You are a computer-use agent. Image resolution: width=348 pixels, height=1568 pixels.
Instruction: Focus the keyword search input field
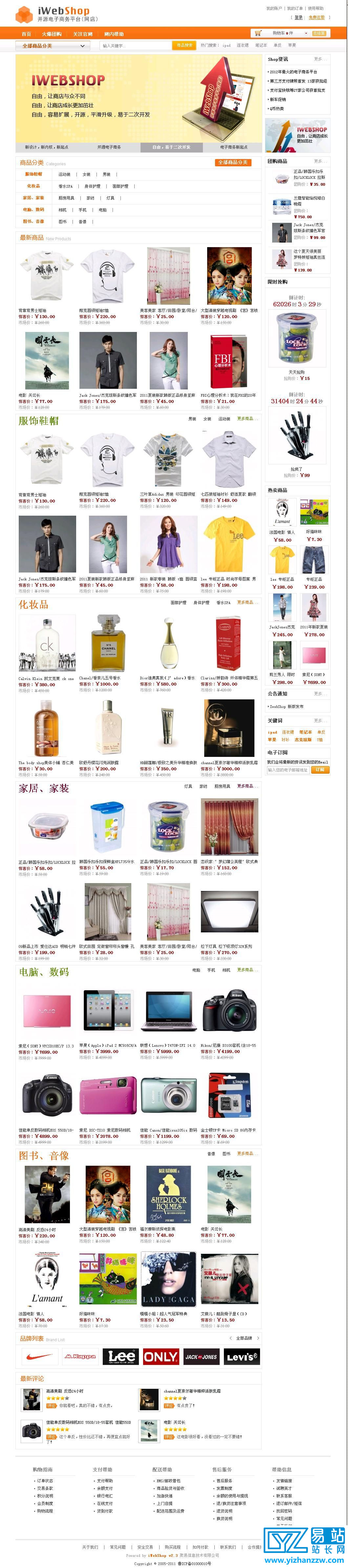tap(136, 46)
